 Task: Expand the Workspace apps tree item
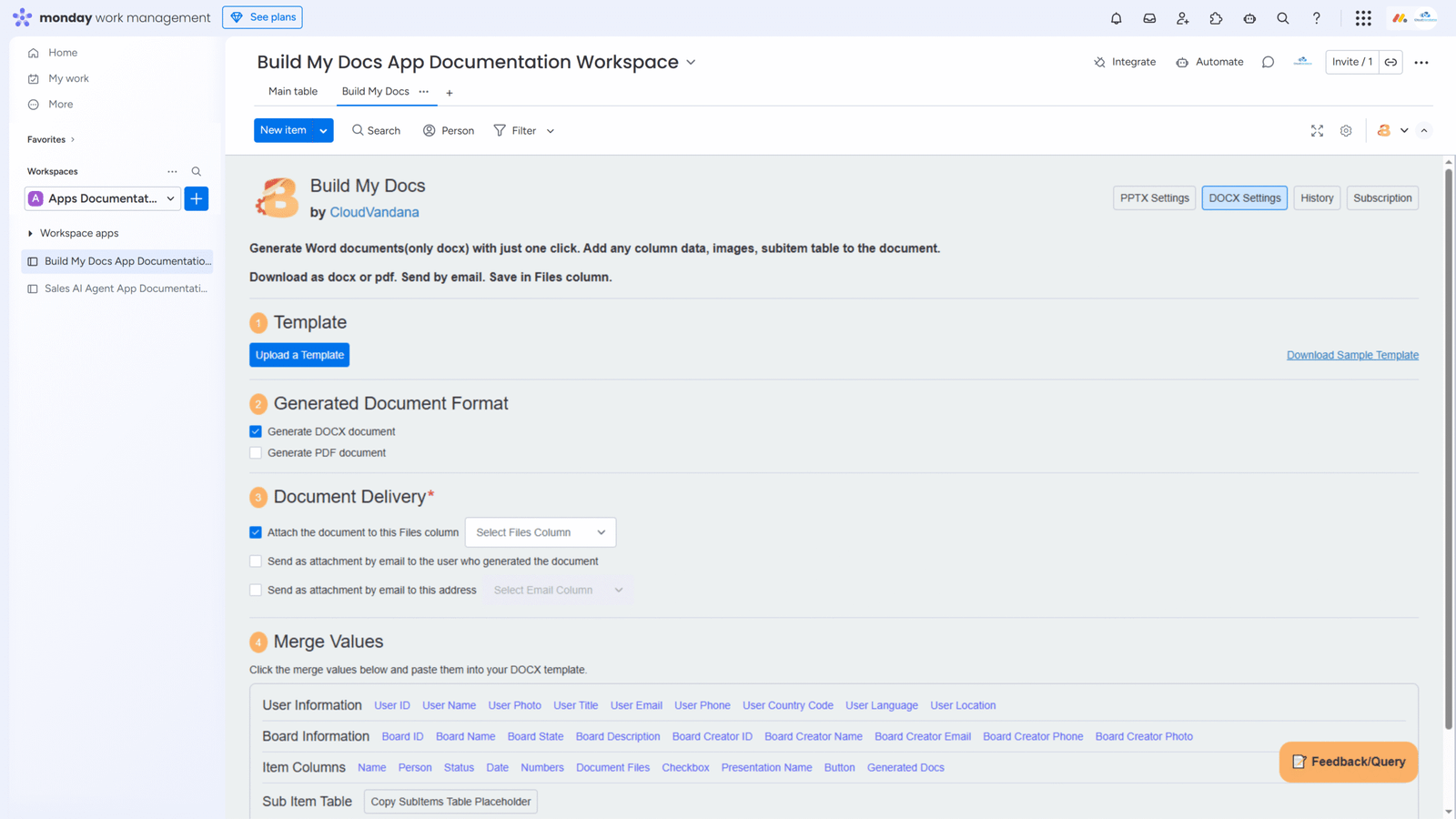point(30,234)
